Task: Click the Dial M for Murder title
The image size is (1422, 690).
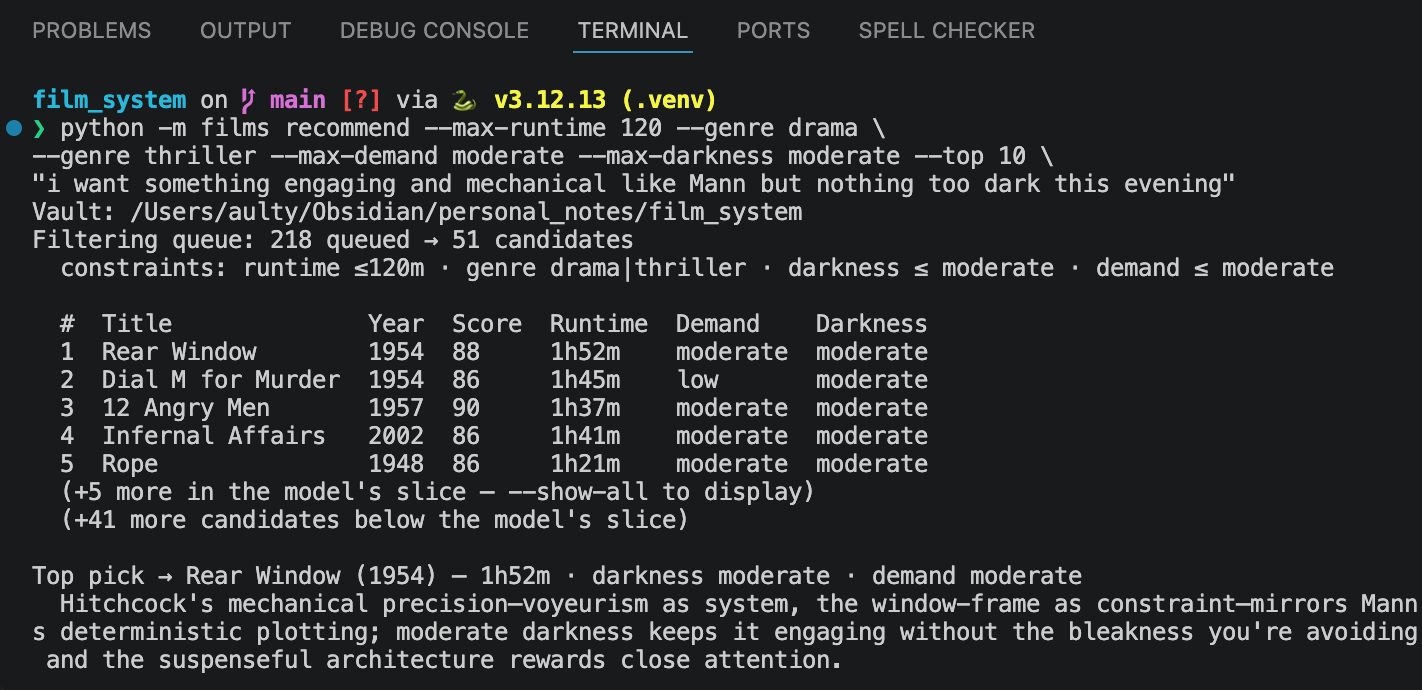Action: tap(221, 380)
